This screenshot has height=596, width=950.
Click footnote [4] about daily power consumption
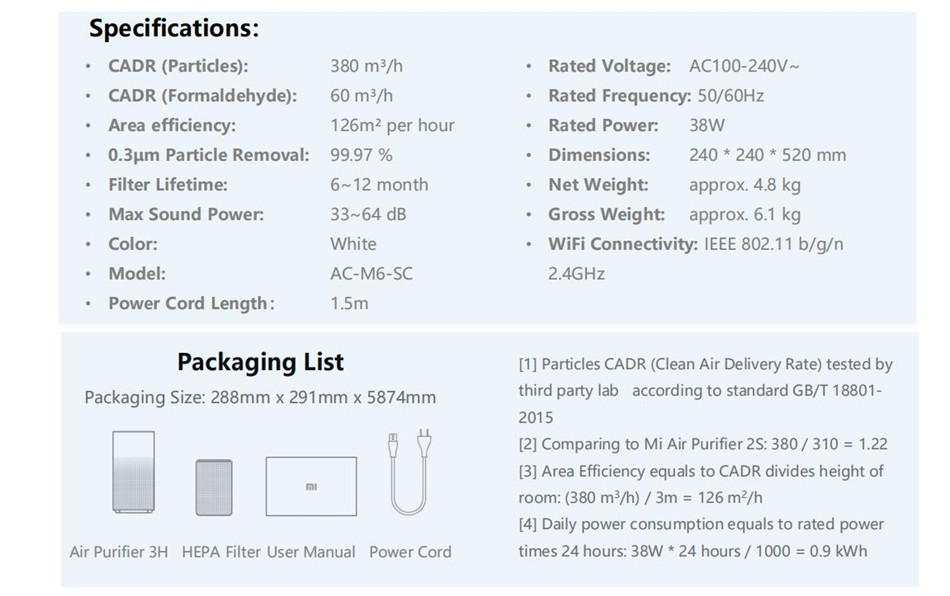click(701, 538)
